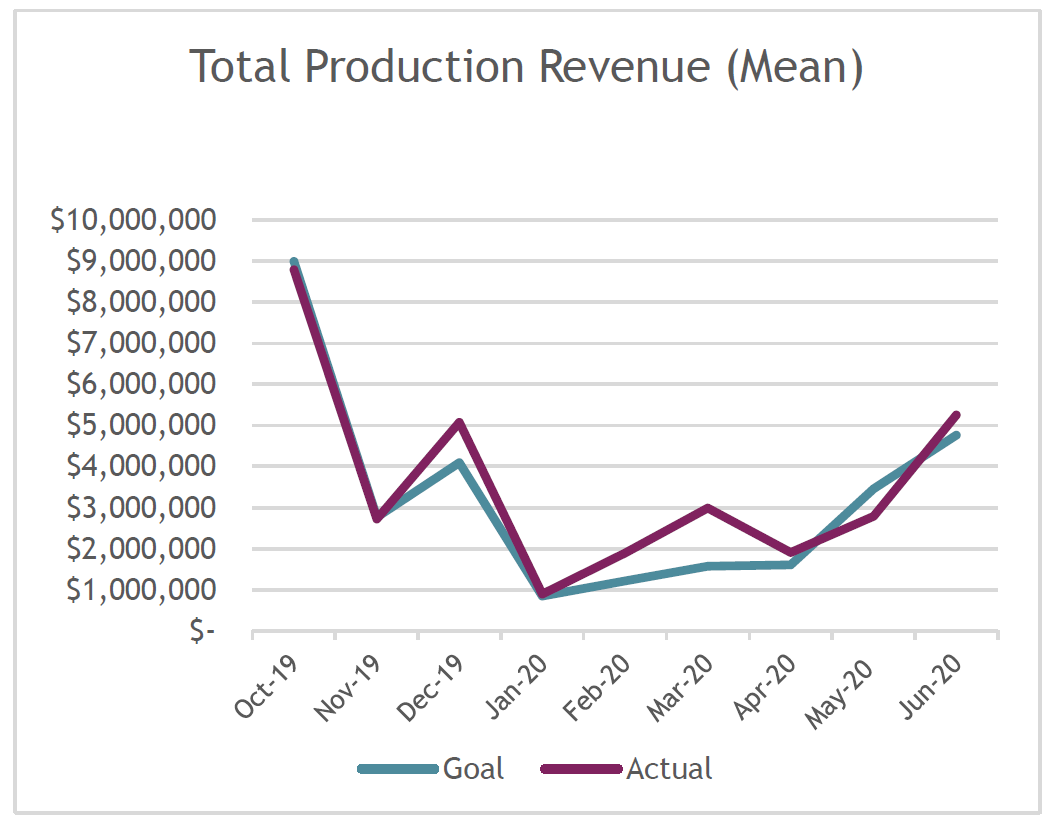
Task: Select the $10,000,000 axis label
Action: pos(133,220)
